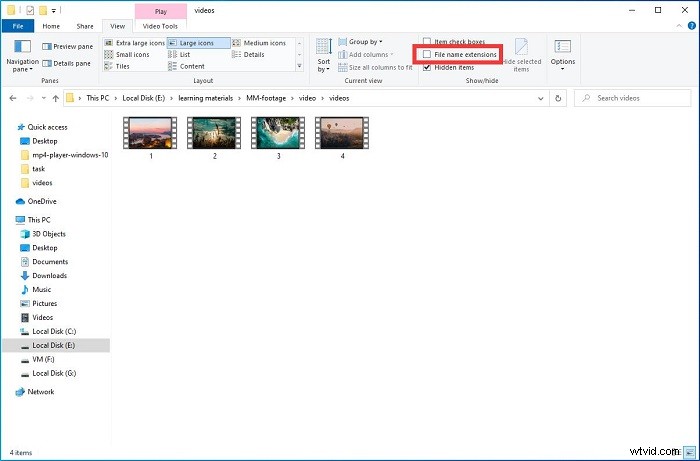
Task: Click the Details pane button
Action: (x=66, y=63)
